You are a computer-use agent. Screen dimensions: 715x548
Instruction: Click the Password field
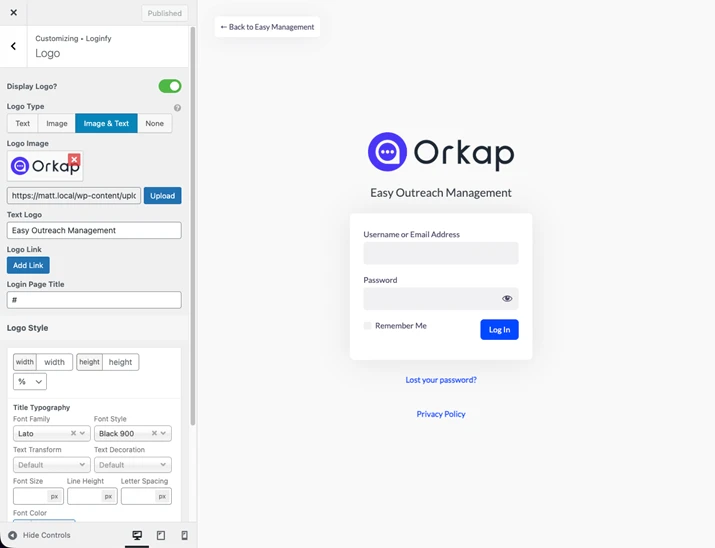pos(441,299)
